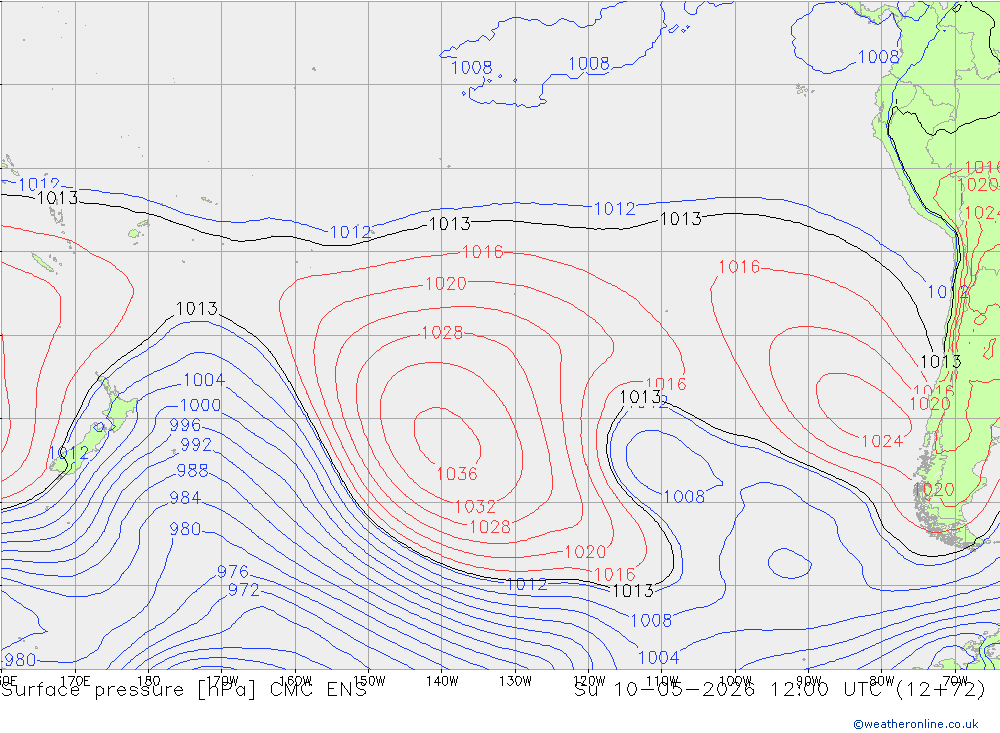Image resolution: width=1000 pixels, height=733 pixels.
Task: Click the 1004 label near New Zealand
Action: click(204, 380)
